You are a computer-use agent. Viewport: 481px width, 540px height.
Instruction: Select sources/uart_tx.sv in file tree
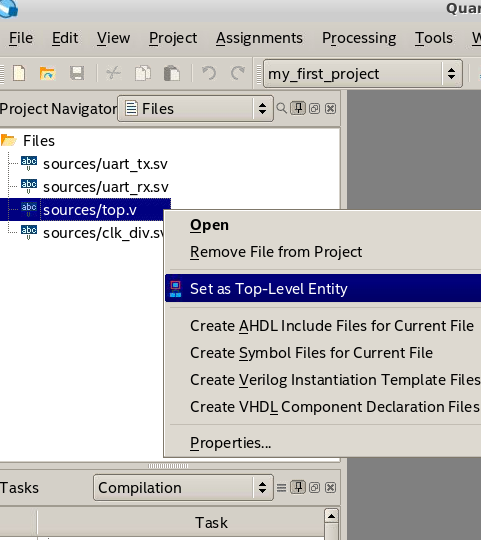click(x=105, y=164)
